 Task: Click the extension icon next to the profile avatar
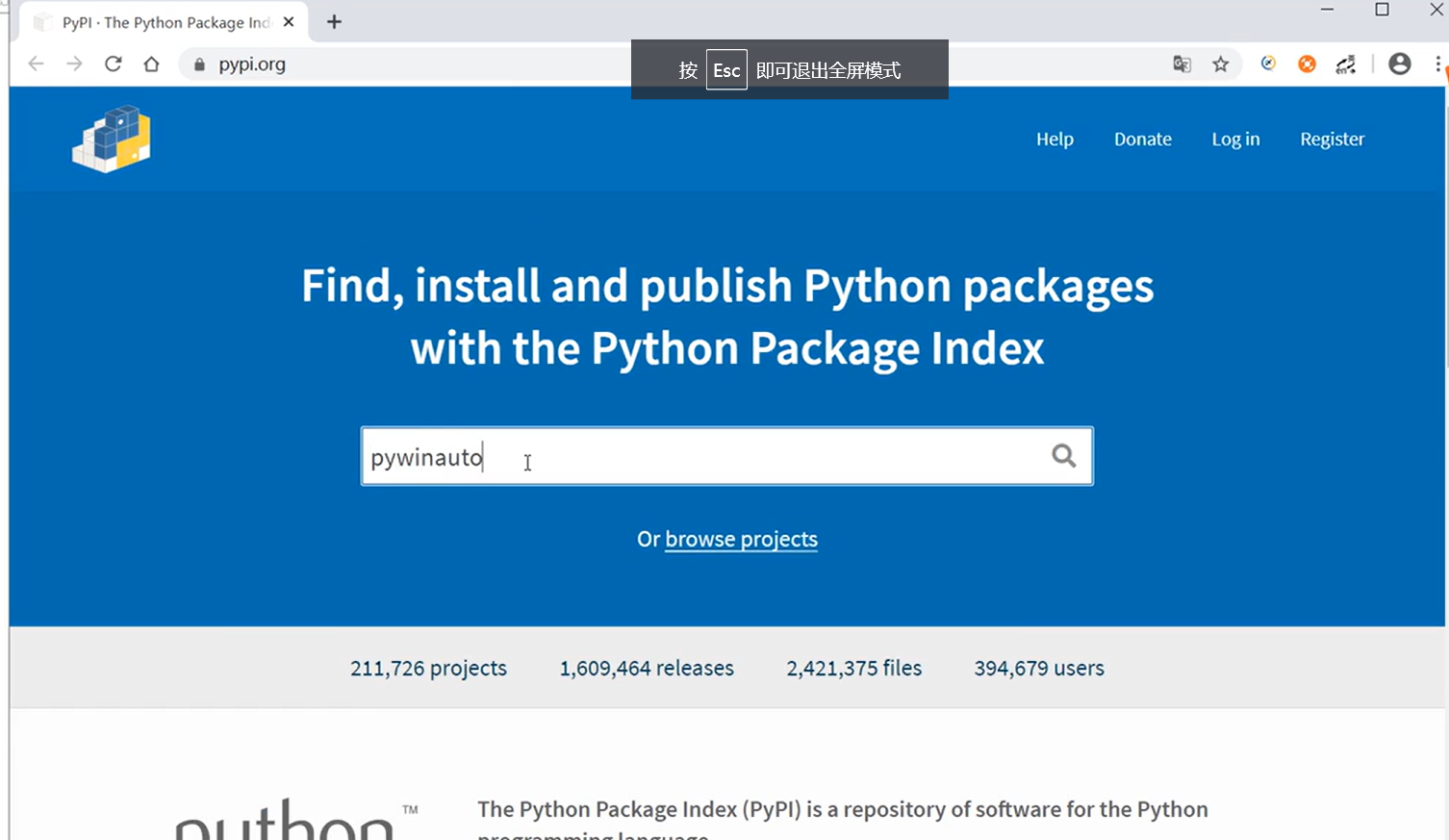click(x=1345, y=64)
